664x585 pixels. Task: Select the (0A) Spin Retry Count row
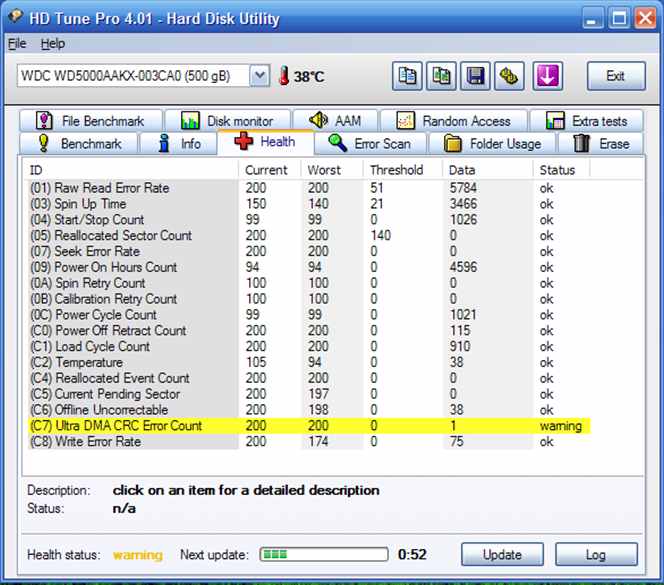309,283
